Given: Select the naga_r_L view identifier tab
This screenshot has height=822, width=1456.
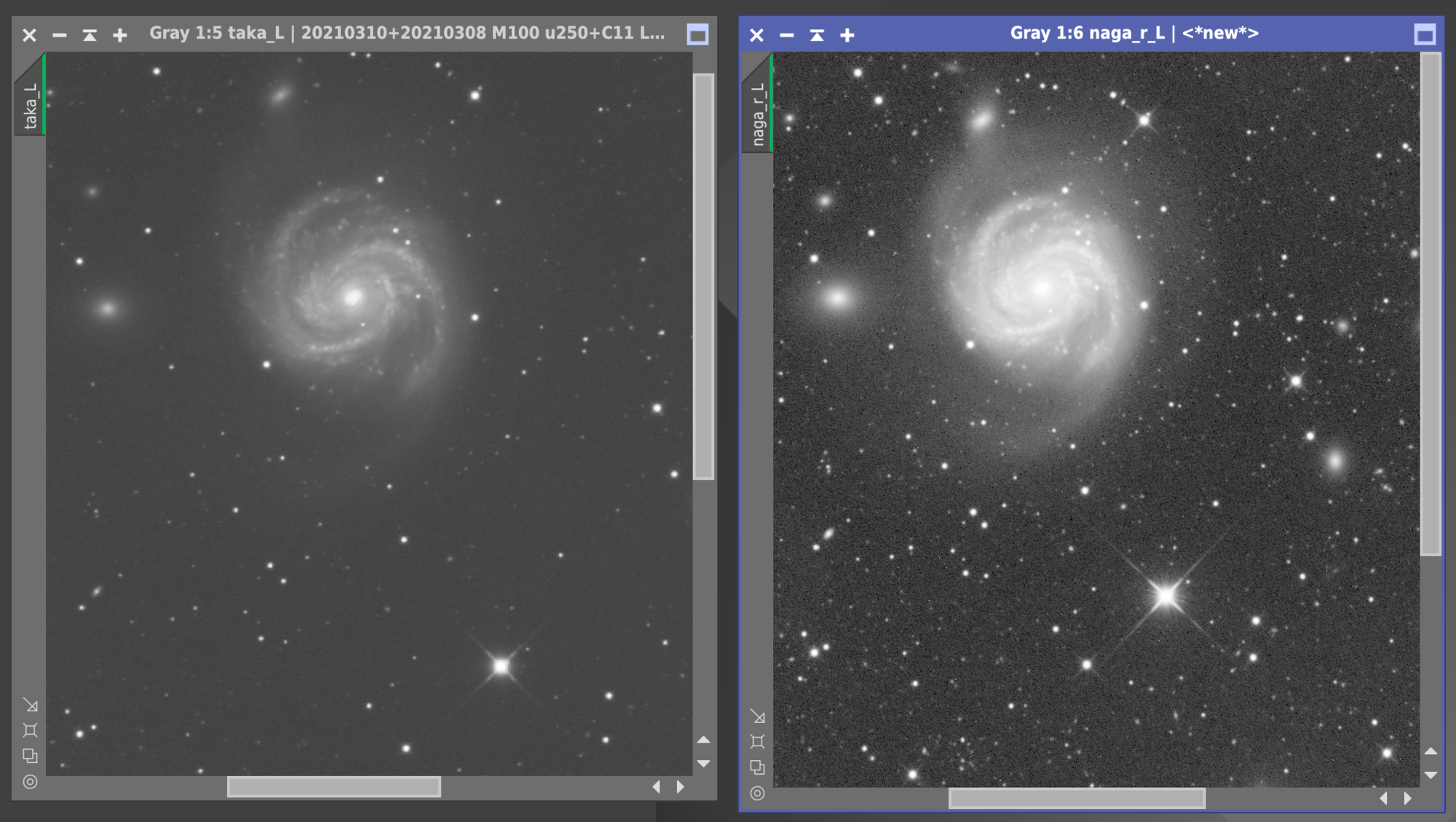Looking at the screenshot, I should (x=757, y=104).
